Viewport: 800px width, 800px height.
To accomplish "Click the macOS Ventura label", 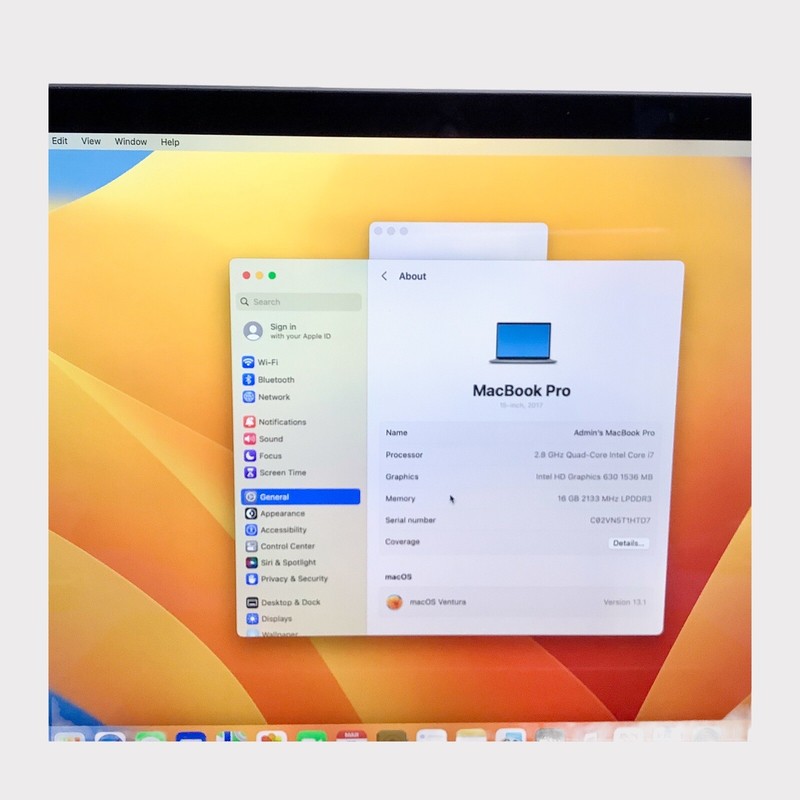I will [438, 602].
